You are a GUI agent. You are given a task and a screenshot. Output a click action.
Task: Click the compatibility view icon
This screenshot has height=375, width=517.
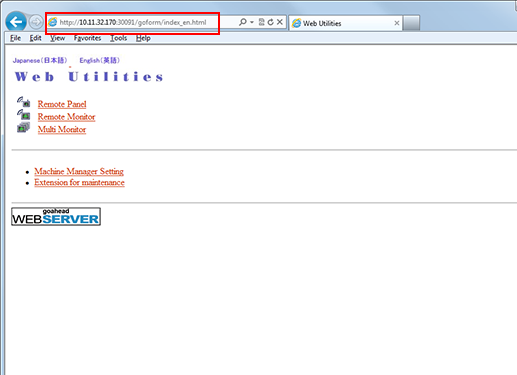click(262, 22)
